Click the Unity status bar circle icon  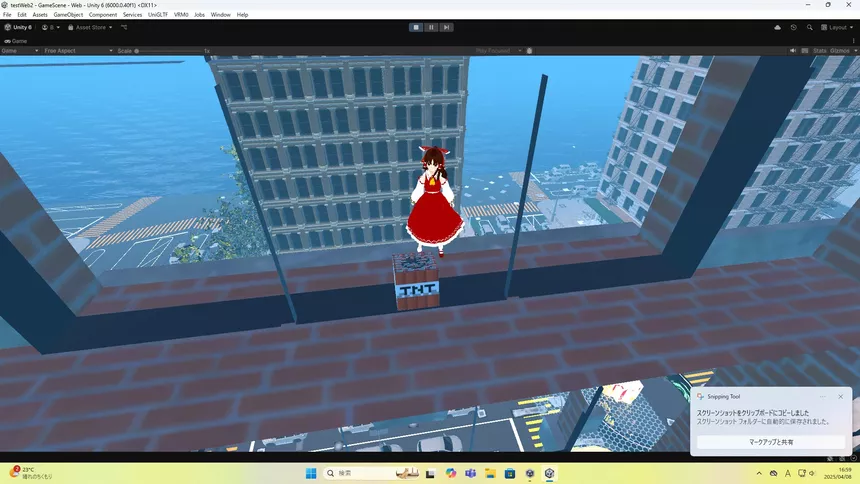pyautogui.click(x=853, y=458)
